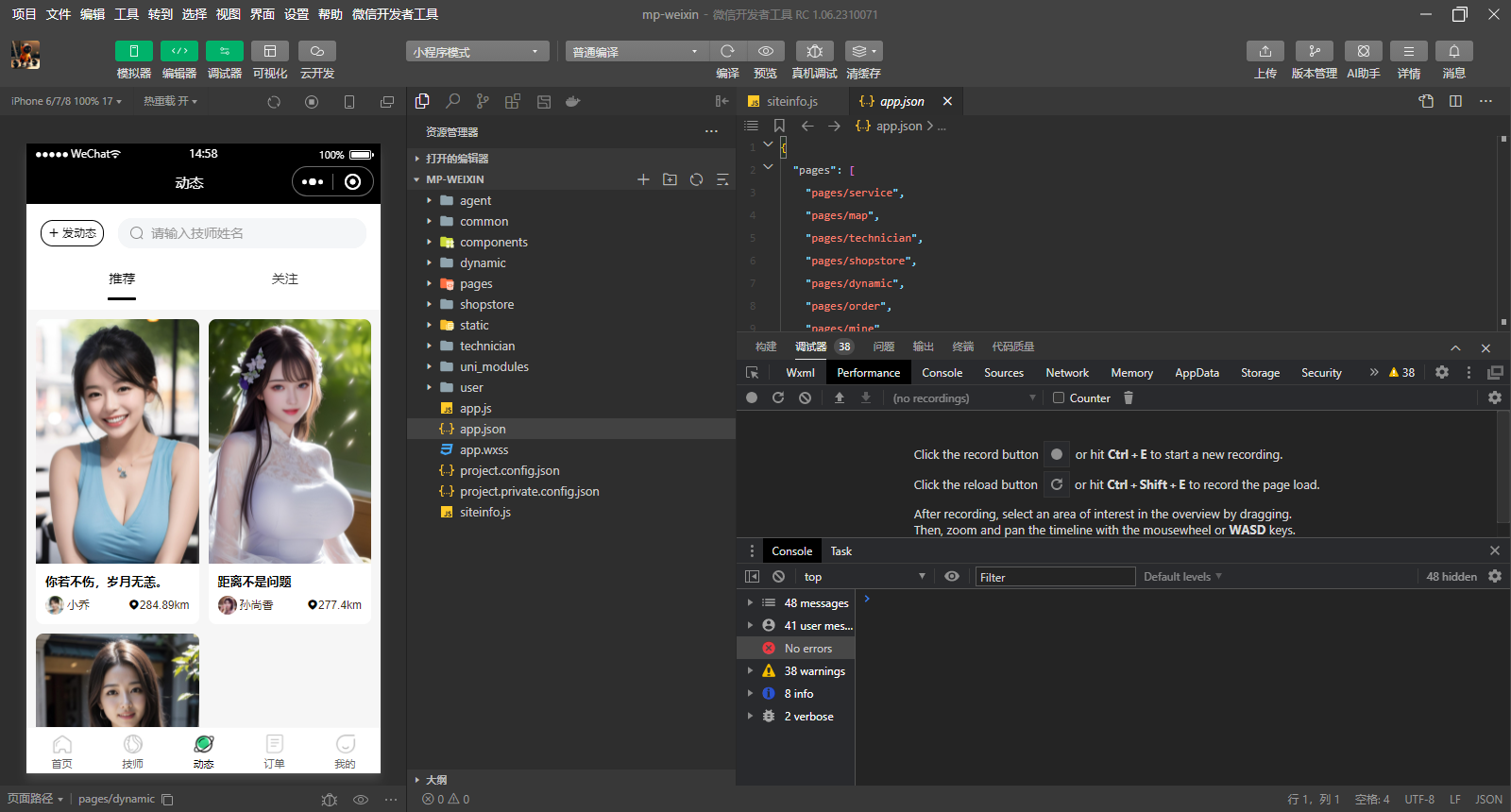Select the 关注 tab in simulator
Image resolution: width=1511 pixels, height=812 pixels.
(284, 279)
